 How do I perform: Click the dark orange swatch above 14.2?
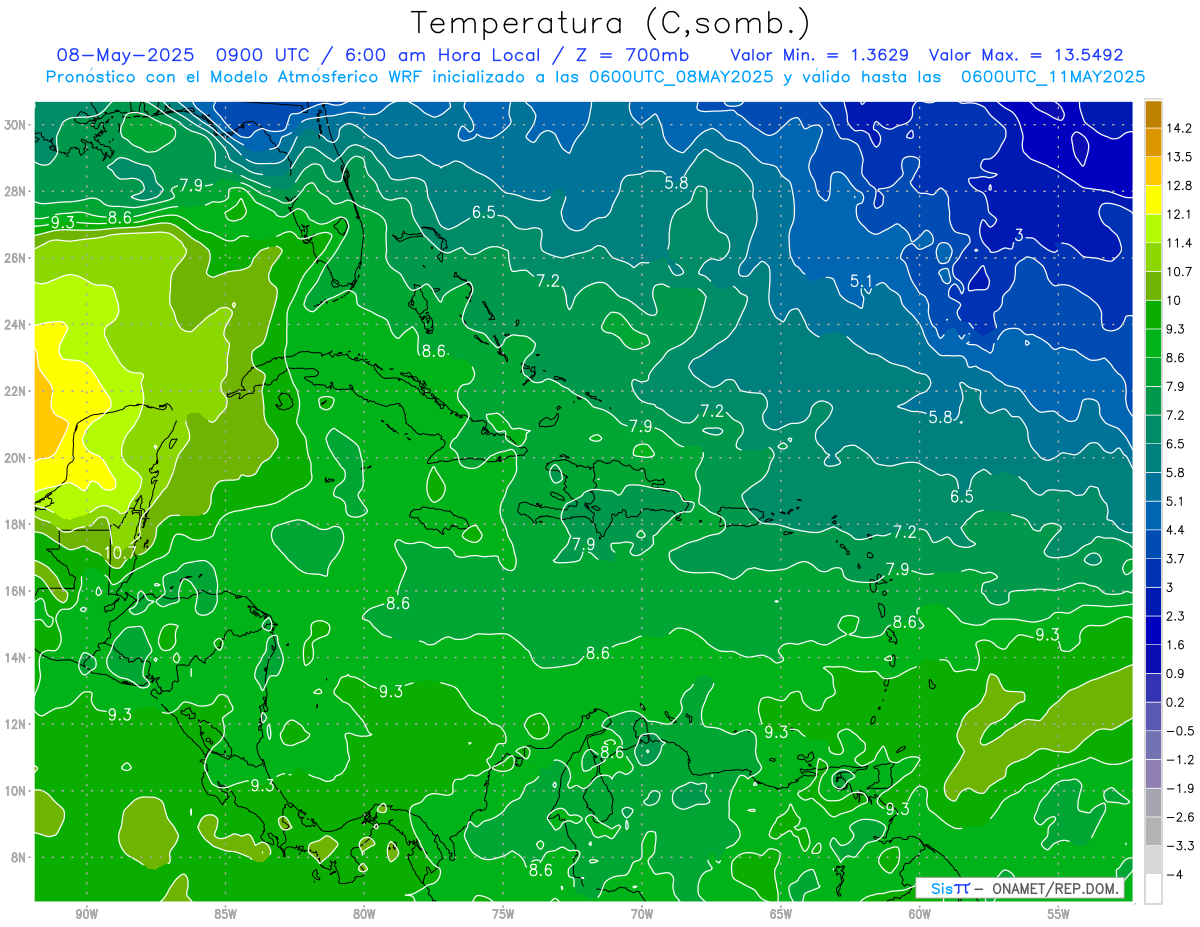pyautogui.click(x=1153, y=114)
